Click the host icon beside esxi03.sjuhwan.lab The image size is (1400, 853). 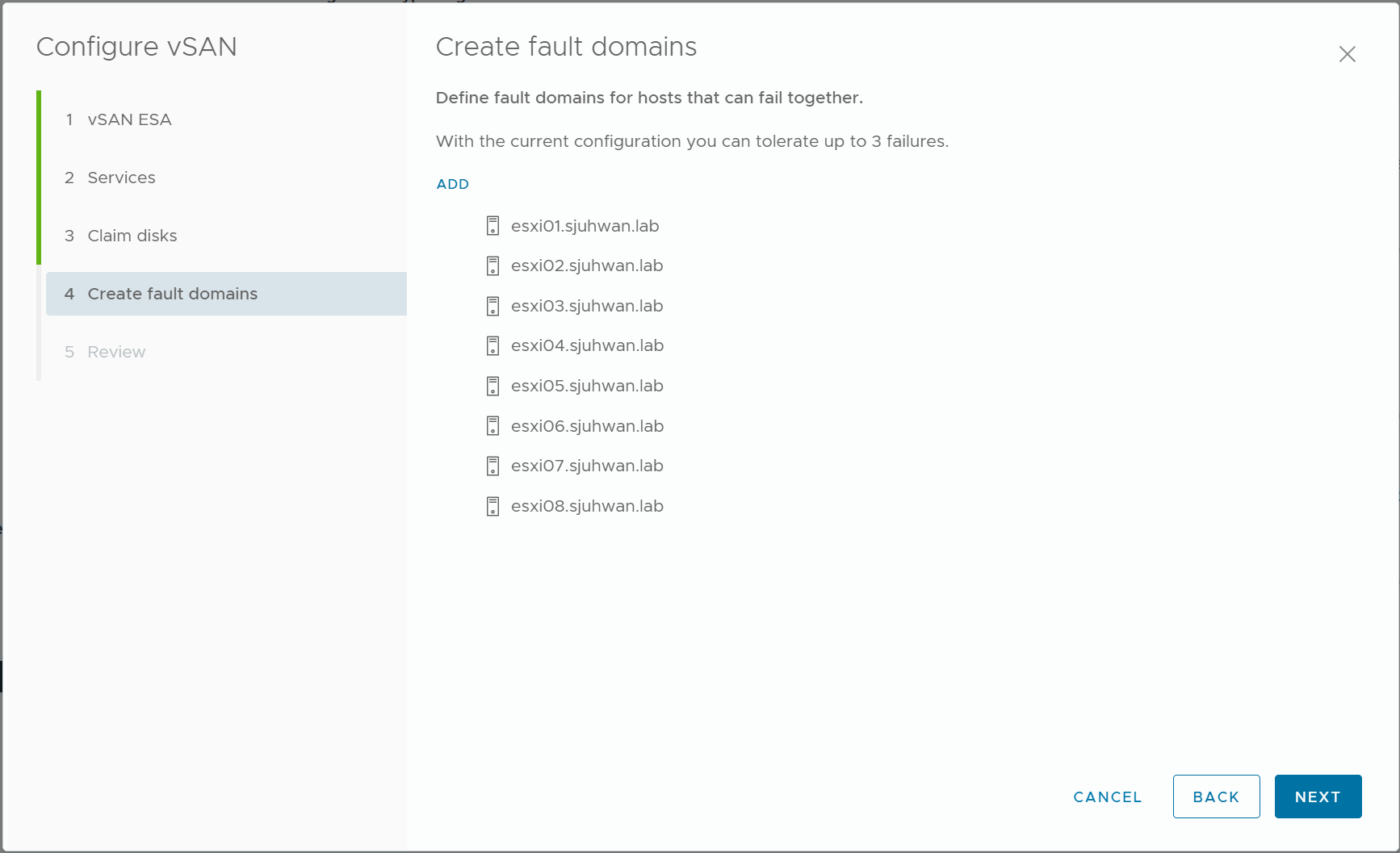click(x=493, y=306)
